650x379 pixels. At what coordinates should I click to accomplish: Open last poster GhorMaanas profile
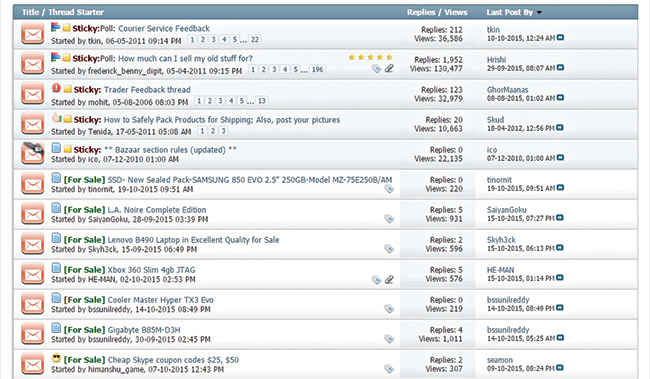(507, 90)
